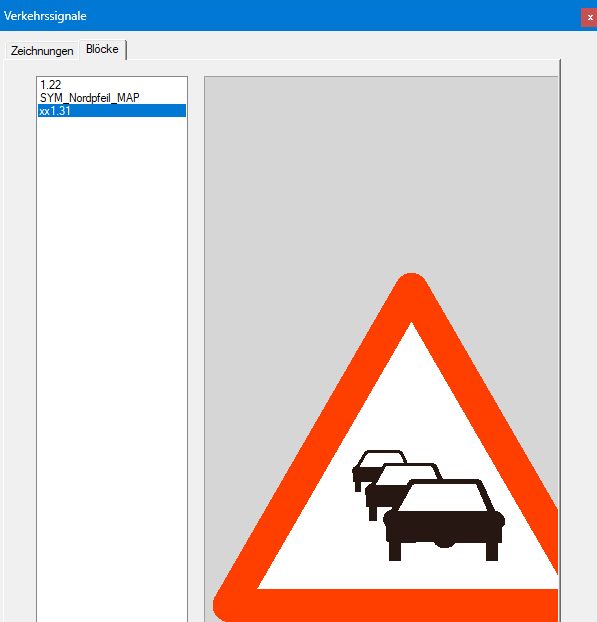
Task: Switch to the Zeichnungen tab
Action: point(42,51)
